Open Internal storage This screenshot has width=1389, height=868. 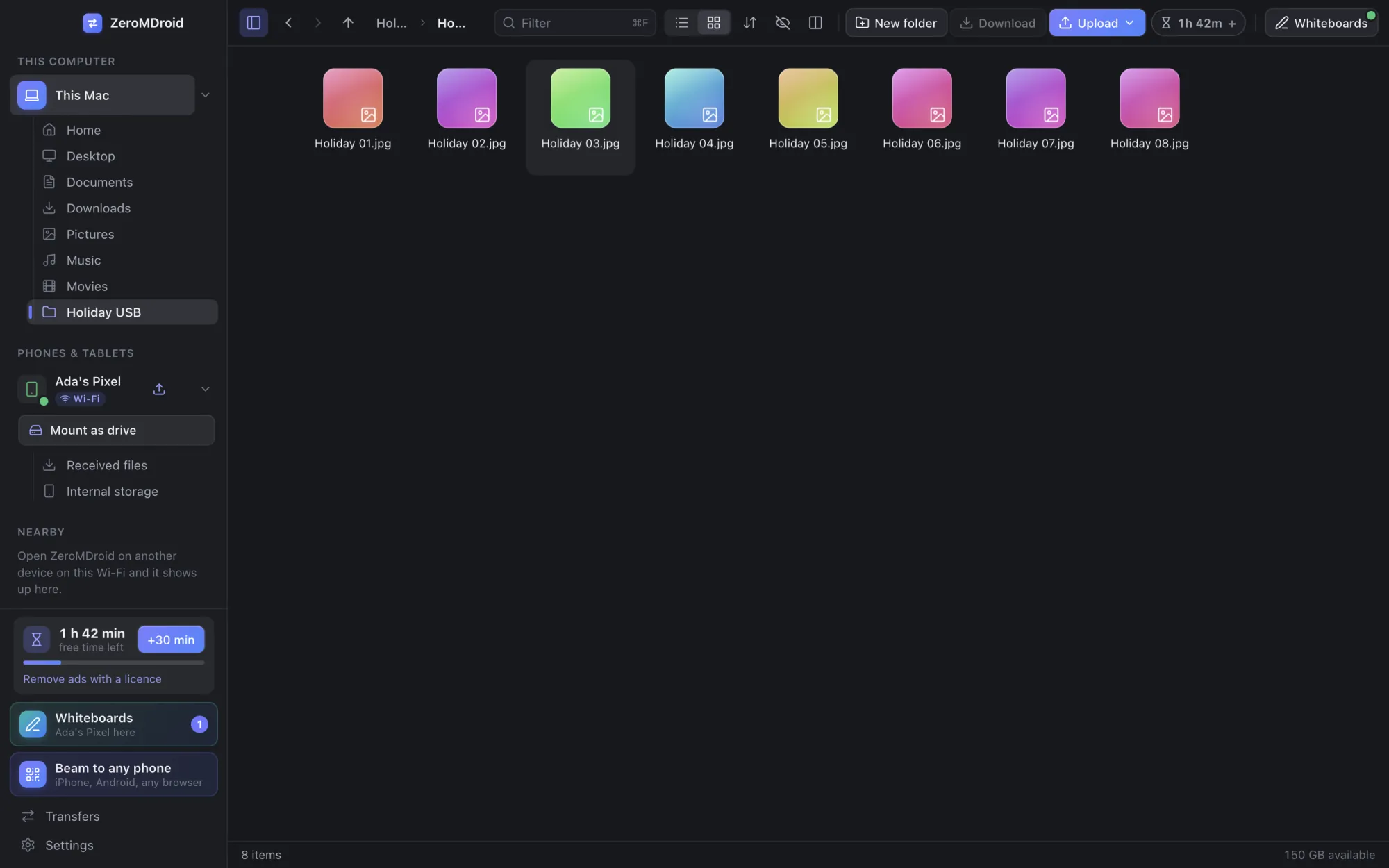click(x=122, y=492)
